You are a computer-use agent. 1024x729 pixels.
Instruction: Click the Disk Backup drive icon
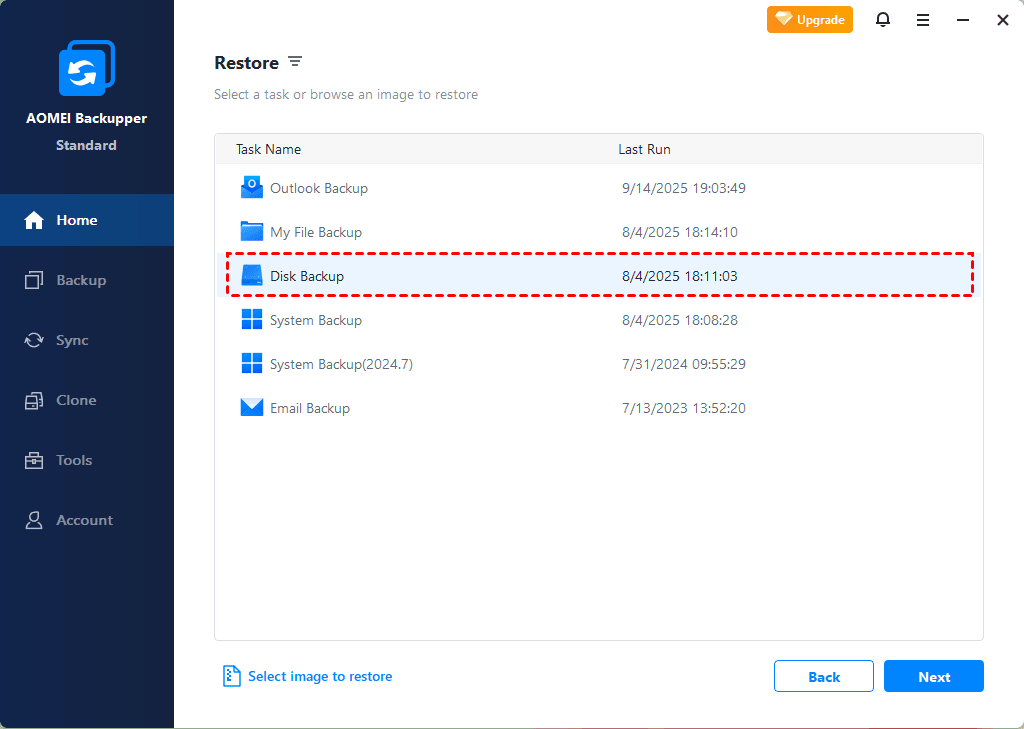tap(251, 276)
